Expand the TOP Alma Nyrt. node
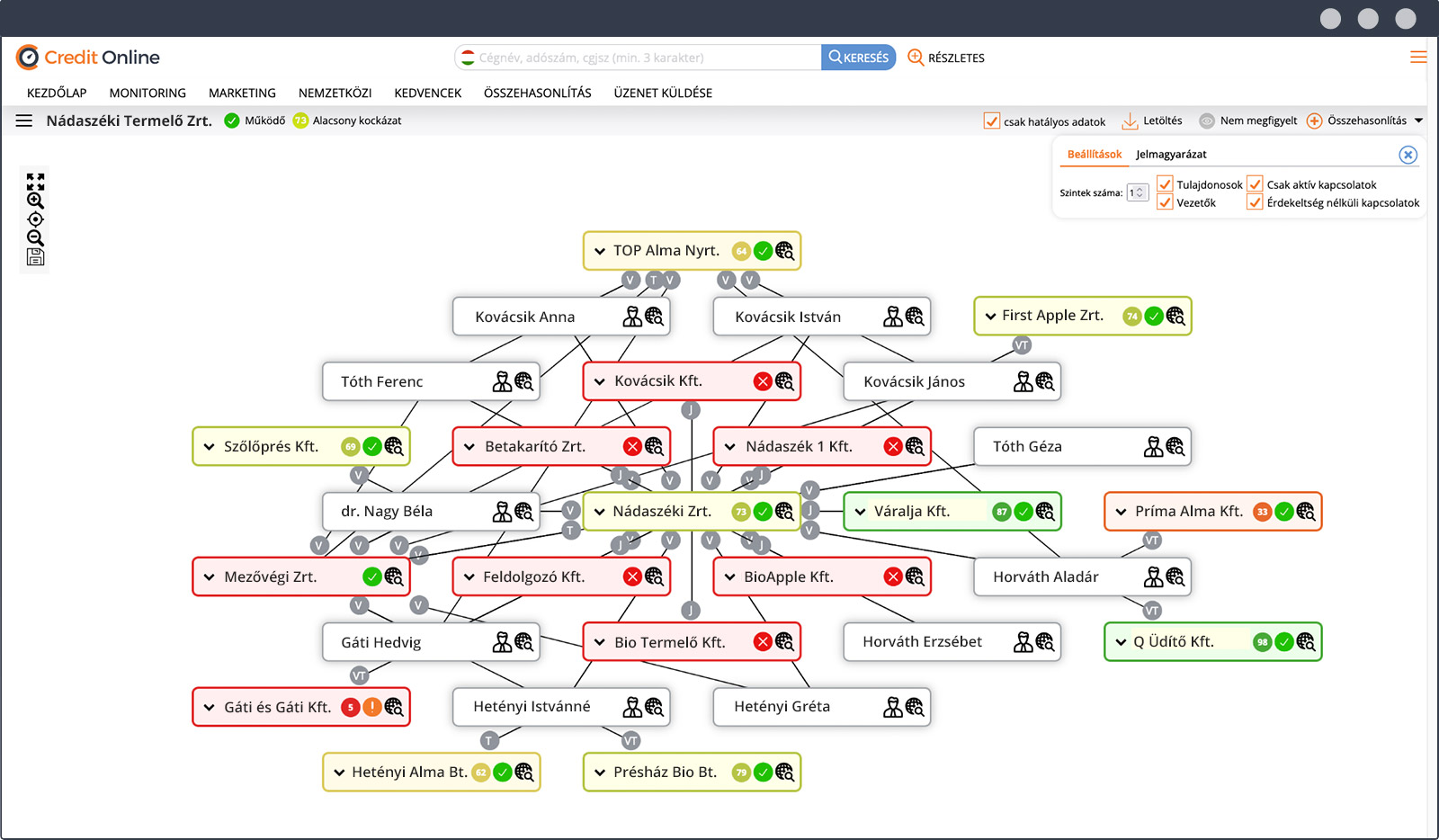The width and height of the screenshot is (1439, 840). tap(600, 252)
